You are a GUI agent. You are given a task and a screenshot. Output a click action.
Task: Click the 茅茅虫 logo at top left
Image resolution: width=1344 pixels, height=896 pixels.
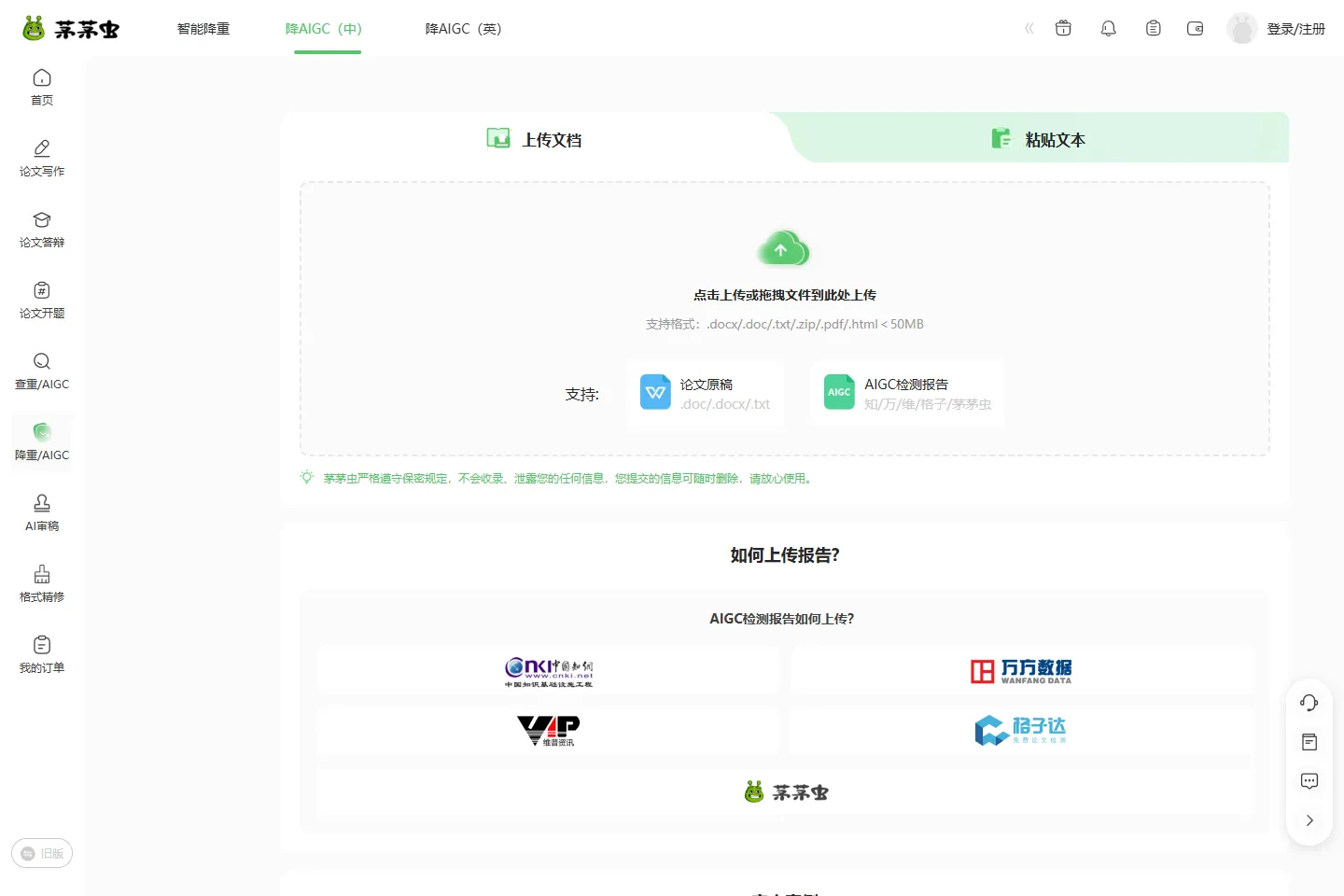[x=71, y=29]
